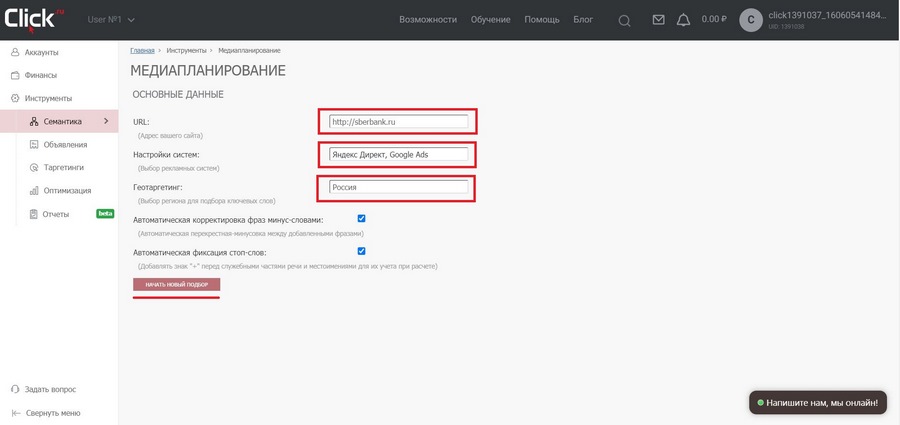This screenshot has height=425, width=900.
Task: Expand the User №1 dropdown
Action: (x=111, y=20)
